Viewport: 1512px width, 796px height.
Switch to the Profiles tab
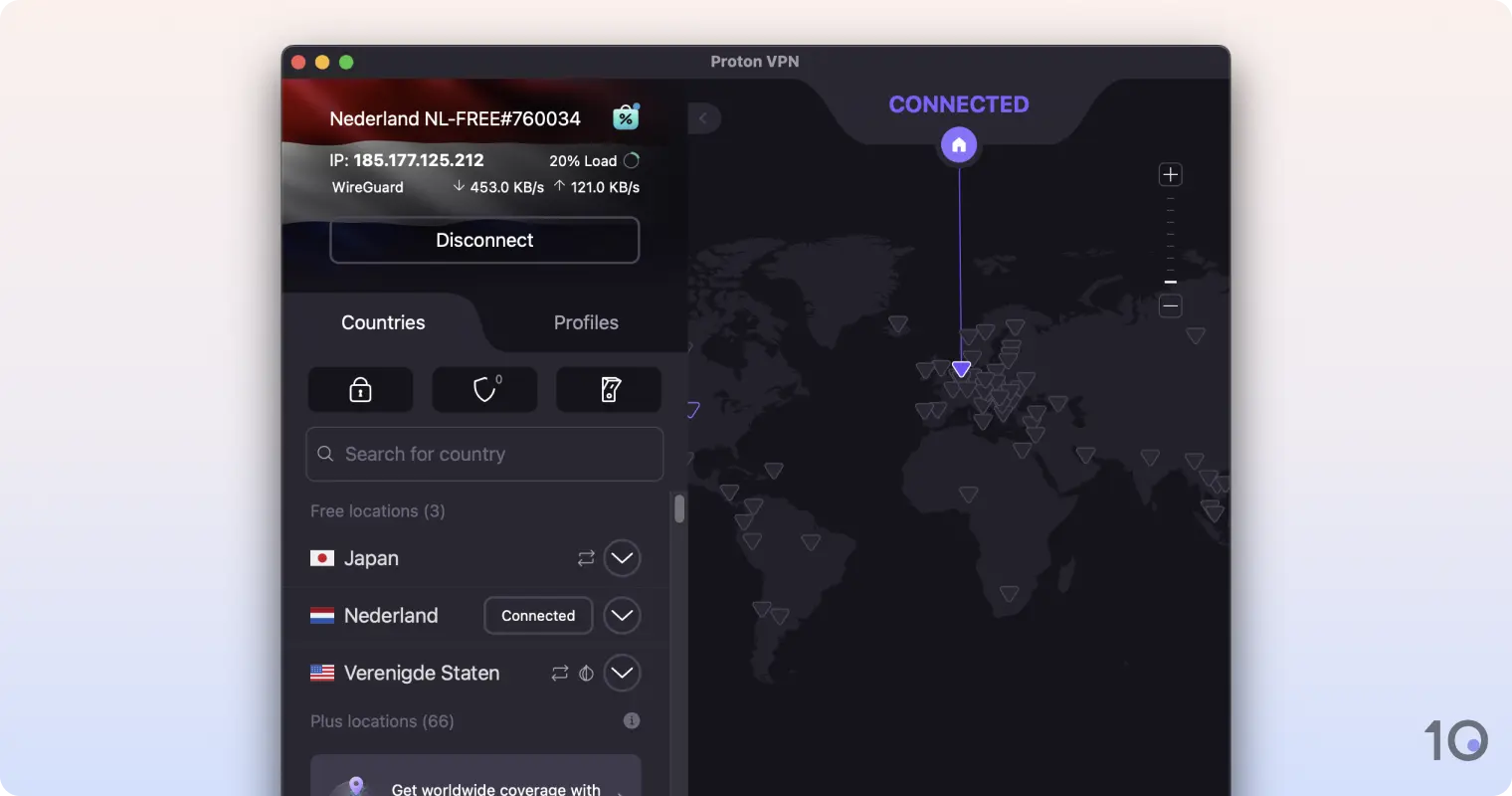tap(585, 322)
